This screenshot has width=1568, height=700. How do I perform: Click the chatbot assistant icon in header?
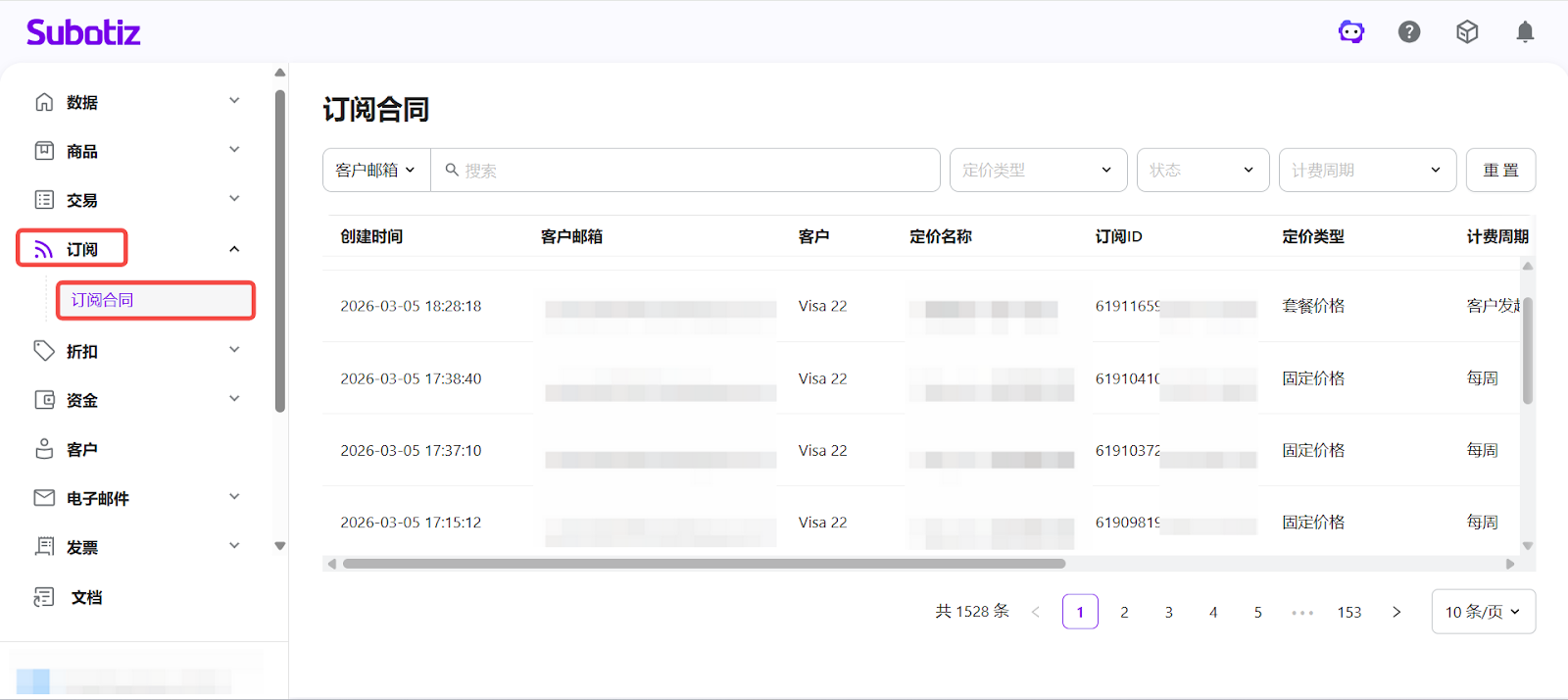point(1351,32)
